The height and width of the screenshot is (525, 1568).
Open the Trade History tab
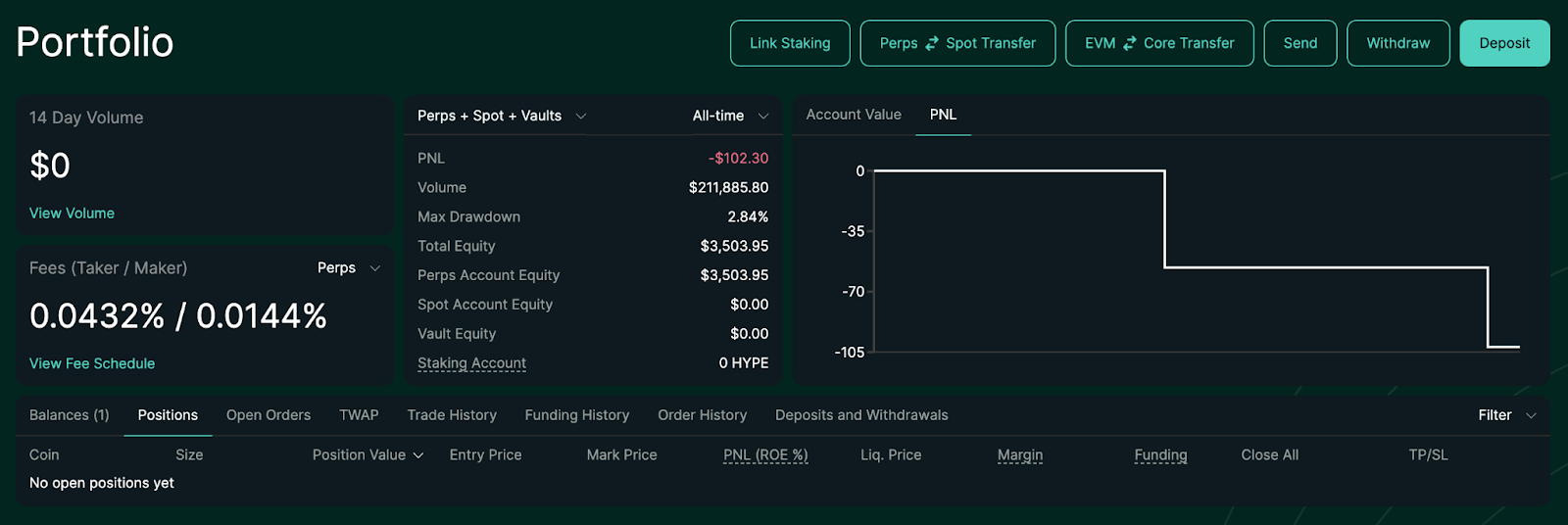click(x=451, y=415)
